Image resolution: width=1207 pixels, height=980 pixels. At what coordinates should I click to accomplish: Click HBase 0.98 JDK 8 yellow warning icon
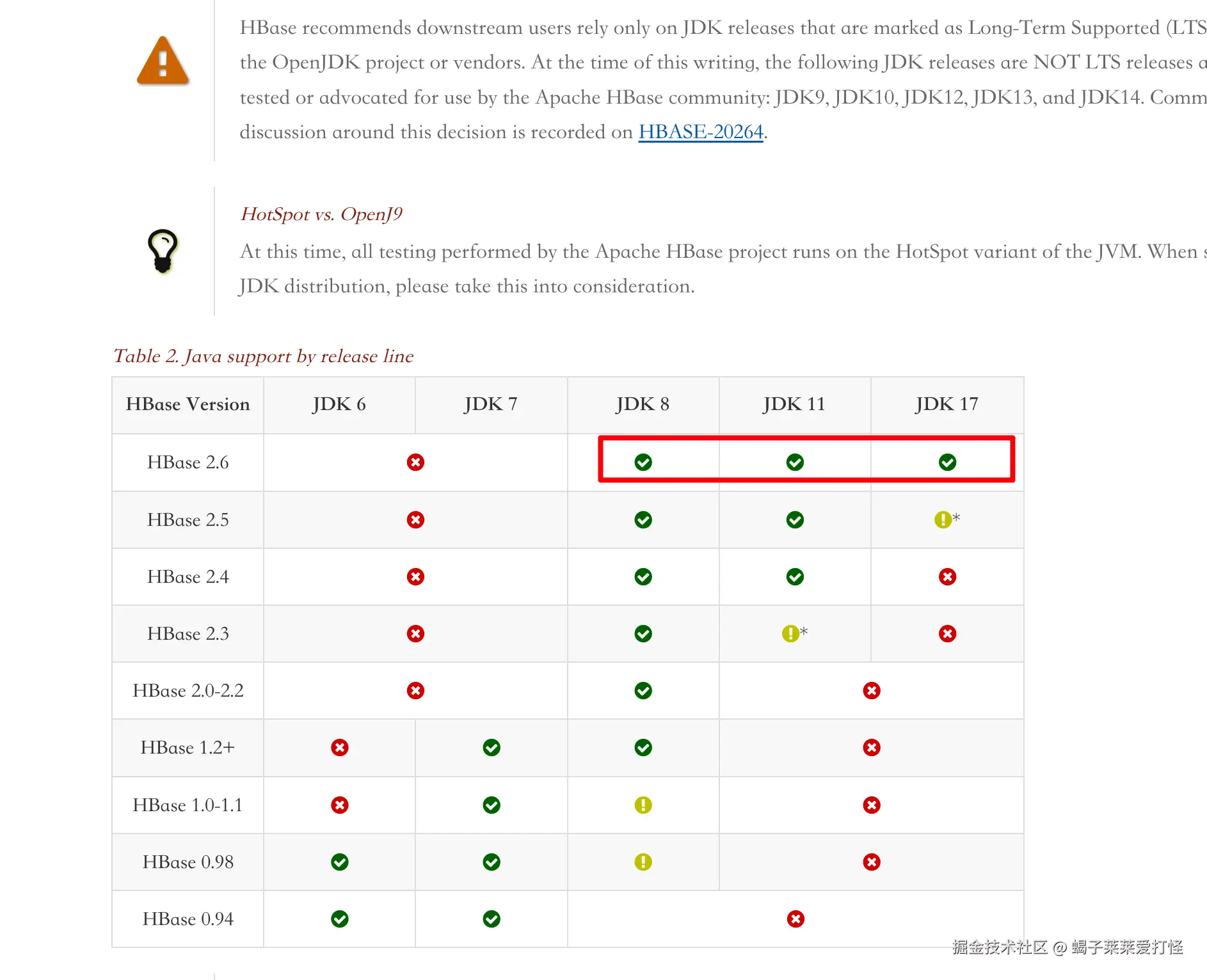643,862
